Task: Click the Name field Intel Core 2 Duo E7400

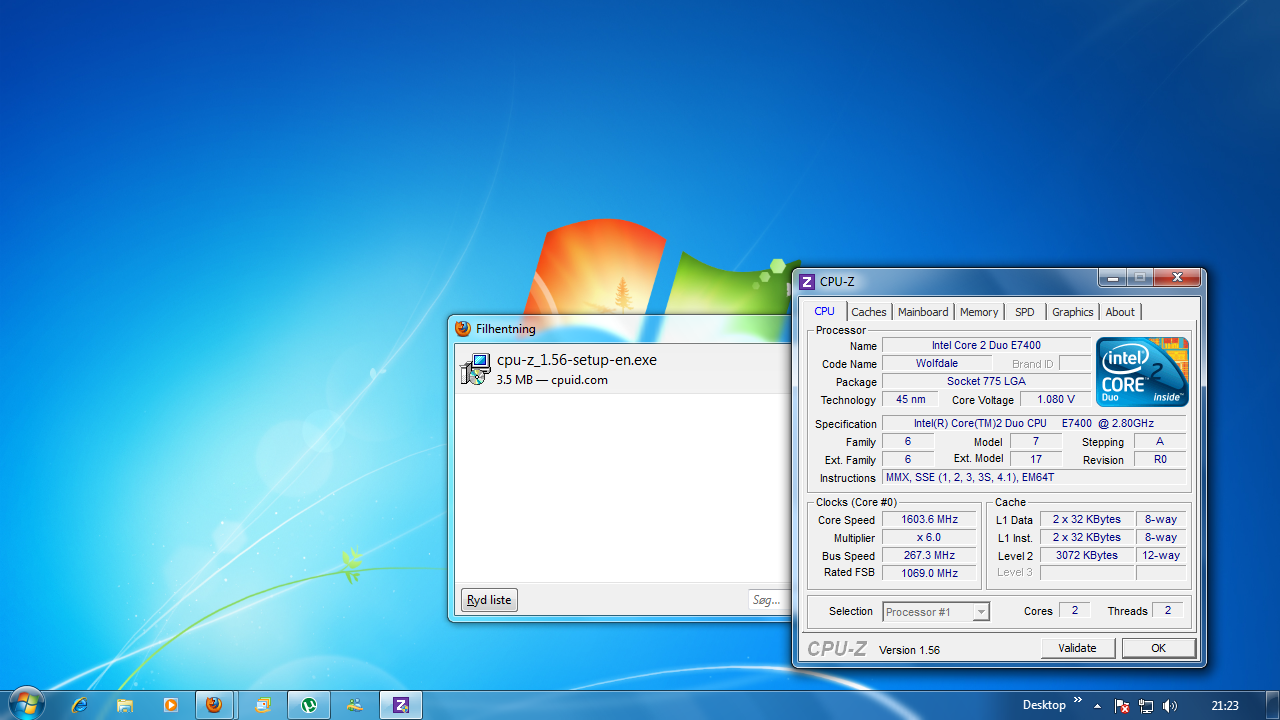Action: [x=986, y=346]
